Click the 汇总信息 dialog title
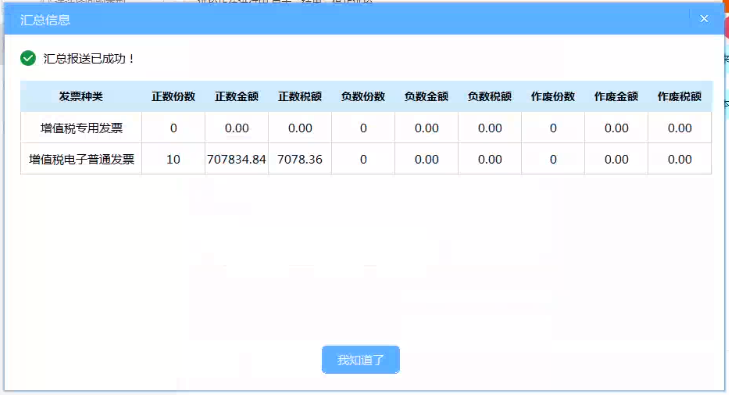 pos(45,20)
